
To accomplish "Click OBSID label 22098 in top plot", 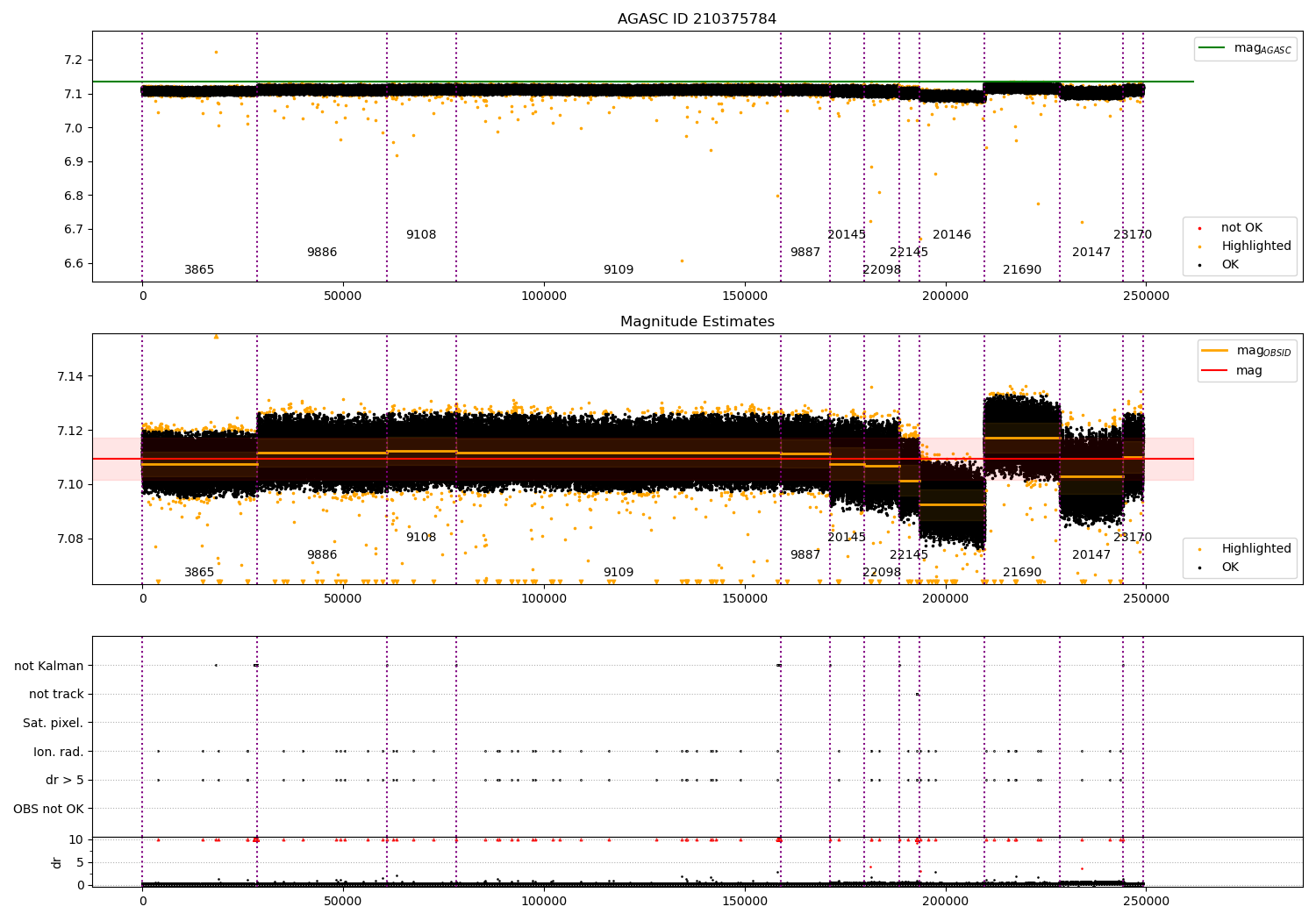I will (x=882, y=270).
